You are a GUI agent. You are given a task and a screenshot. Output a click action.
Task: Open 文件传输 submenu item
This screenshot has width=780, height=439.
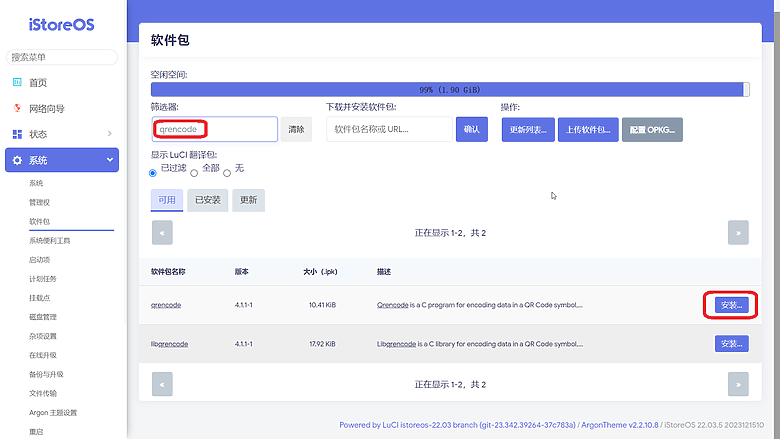tap(43, 393)
